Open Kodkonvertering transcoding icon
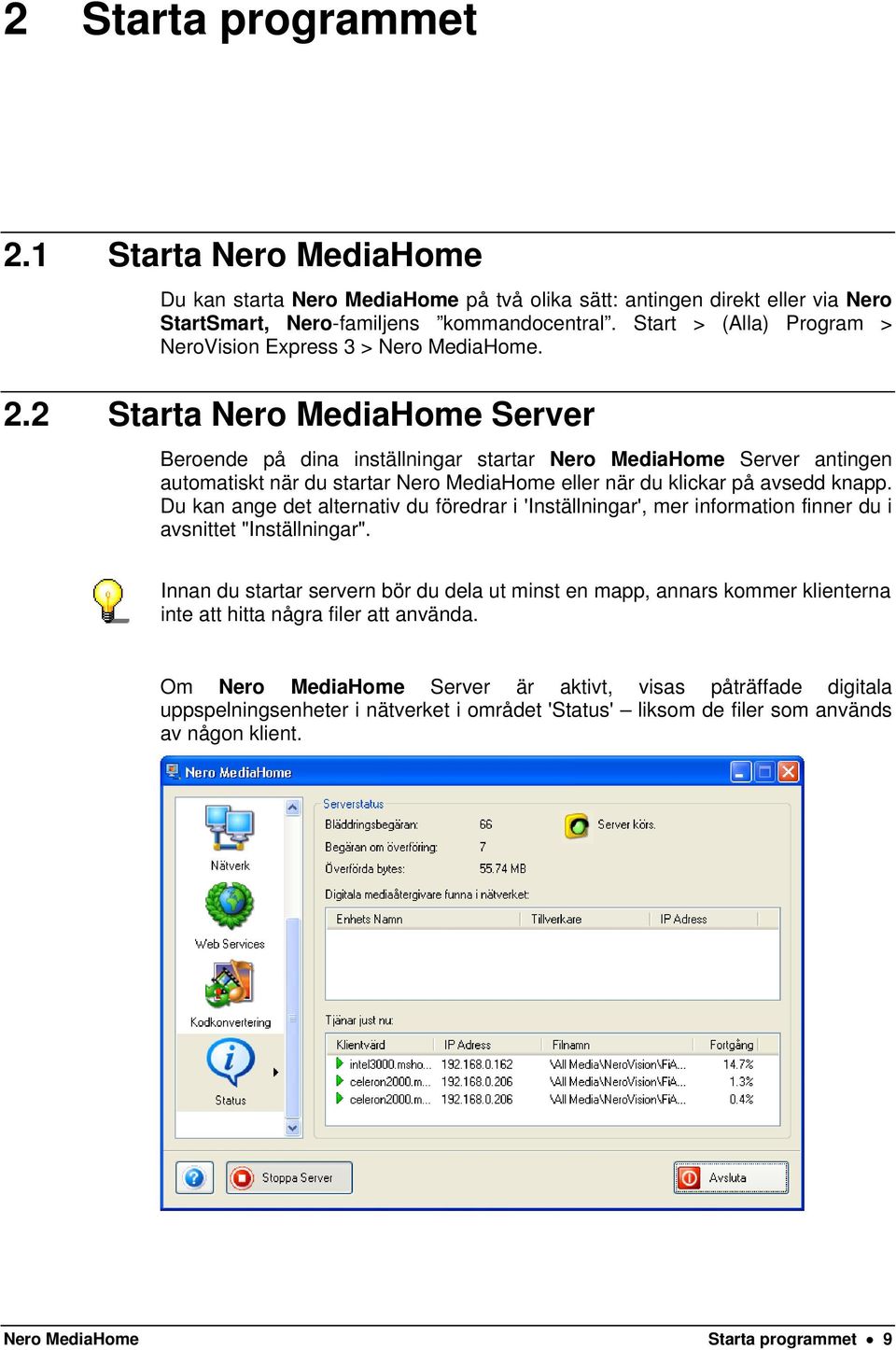This screenshot has height=1350, width=896. 230,983
